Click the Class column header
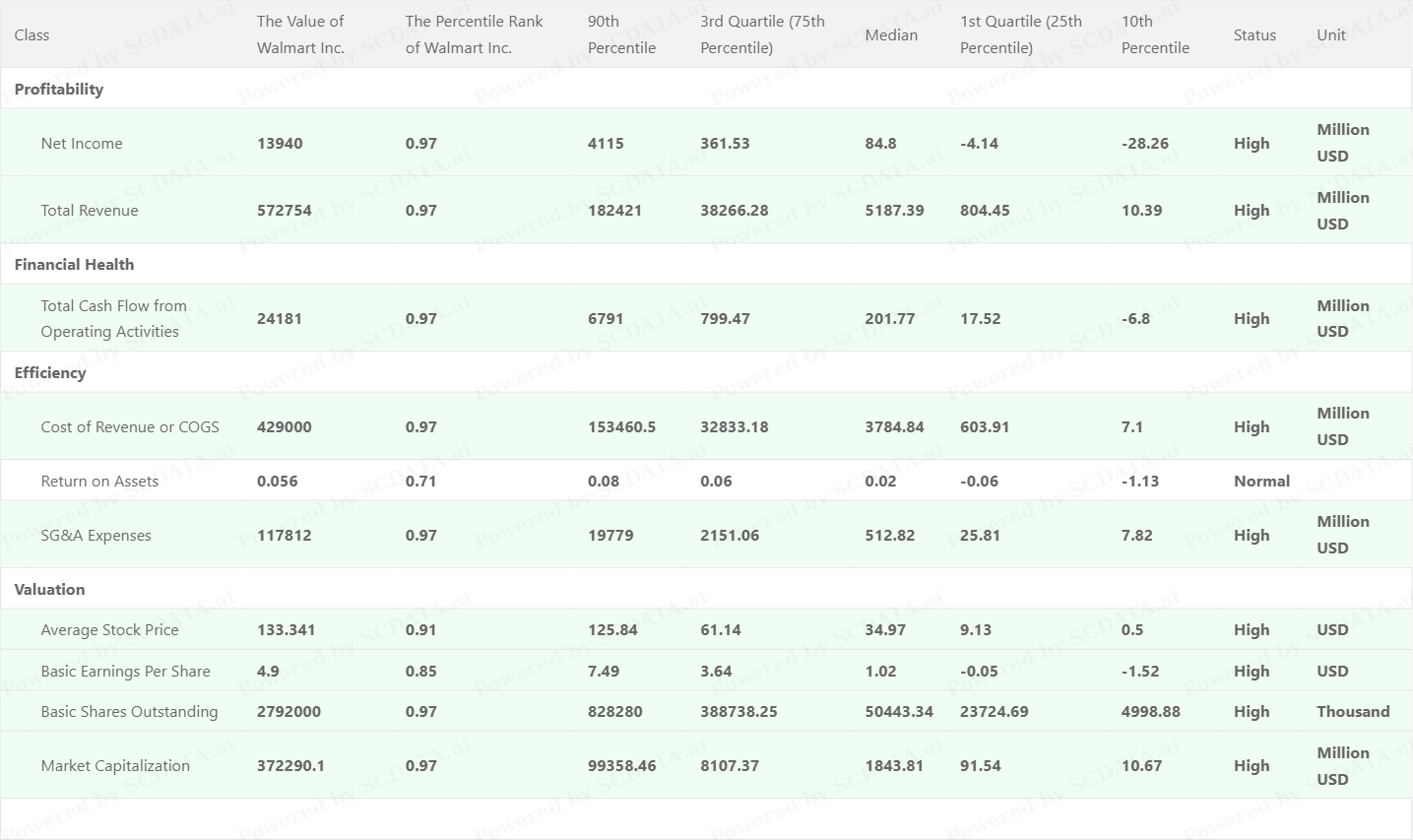Viewport: 1413px width, 840px height. [x=32, y=34]
